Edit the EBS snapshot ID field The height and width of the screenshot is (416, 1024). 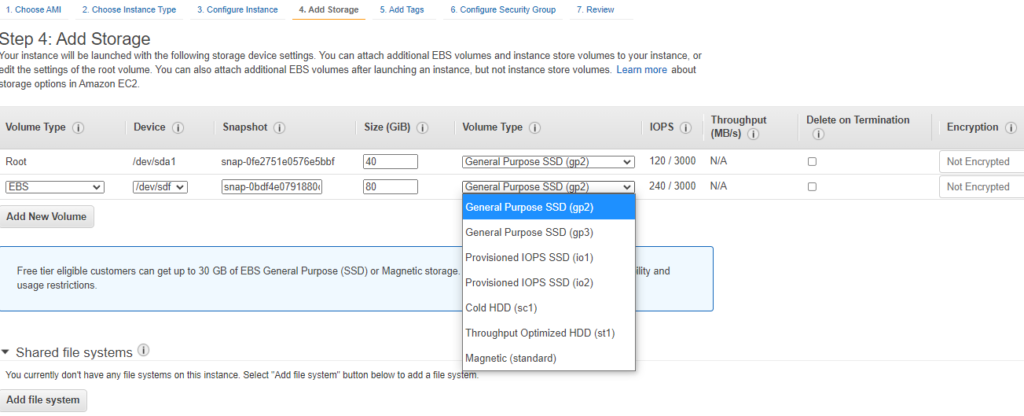(272, 187)
